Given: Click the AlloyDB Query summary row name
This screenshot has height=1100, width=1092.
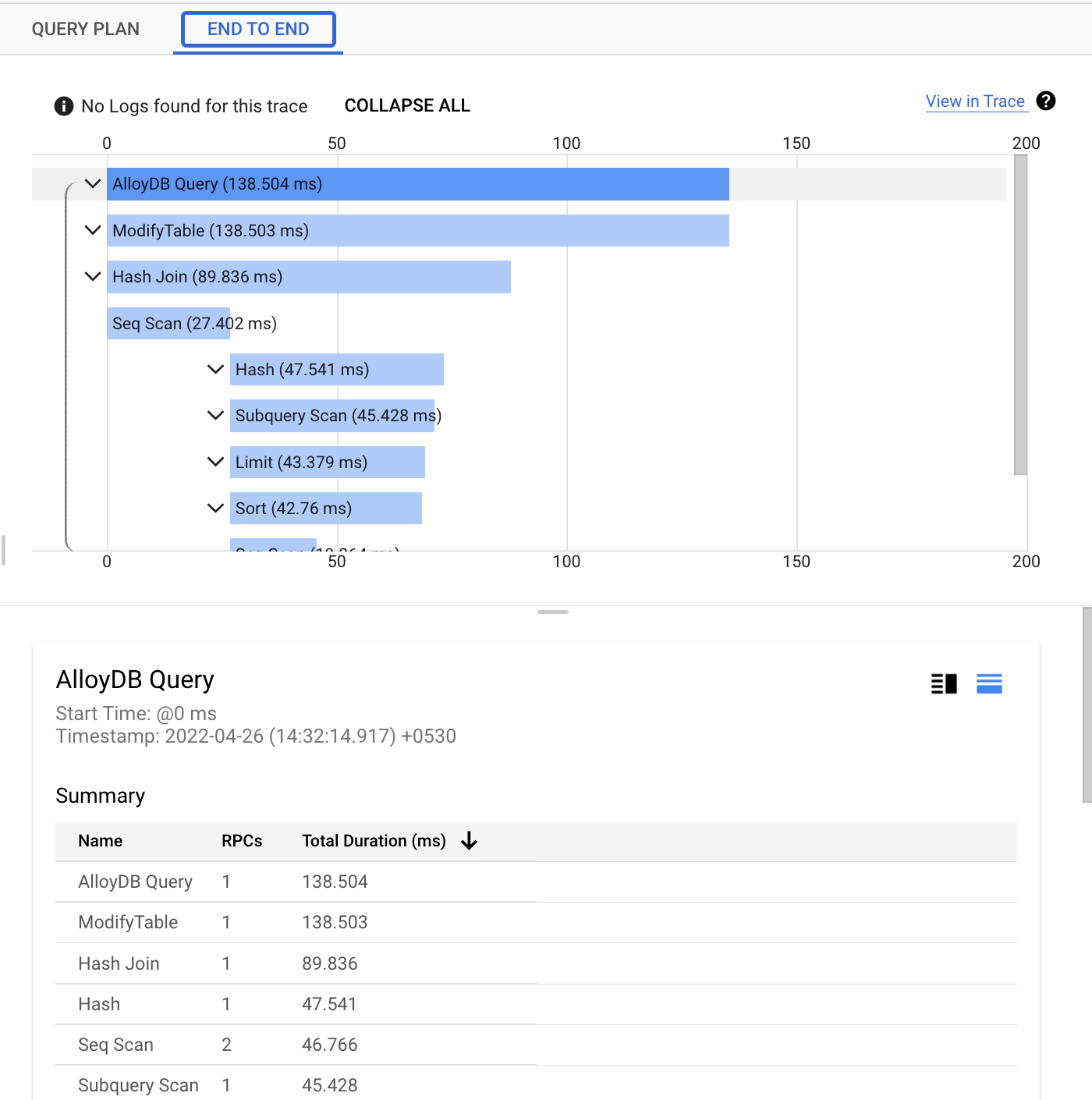Looking at the screenshot, I should pos(135,882).
